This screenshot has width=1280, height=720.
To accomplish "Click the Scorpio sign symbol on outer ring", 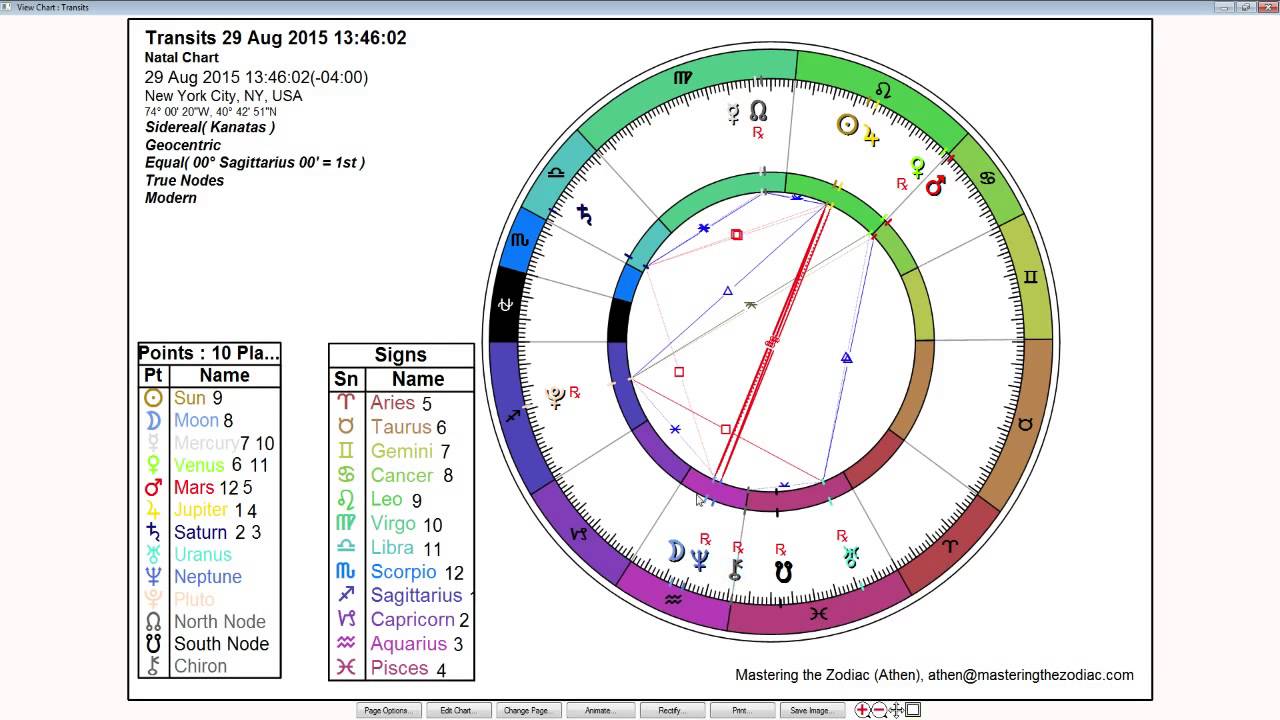I will [520, 241].
